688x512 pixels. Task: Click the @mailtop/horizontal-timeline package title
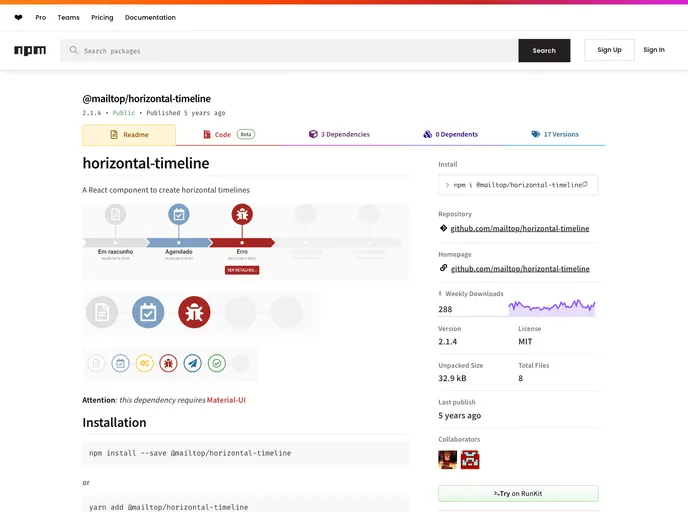147,99
